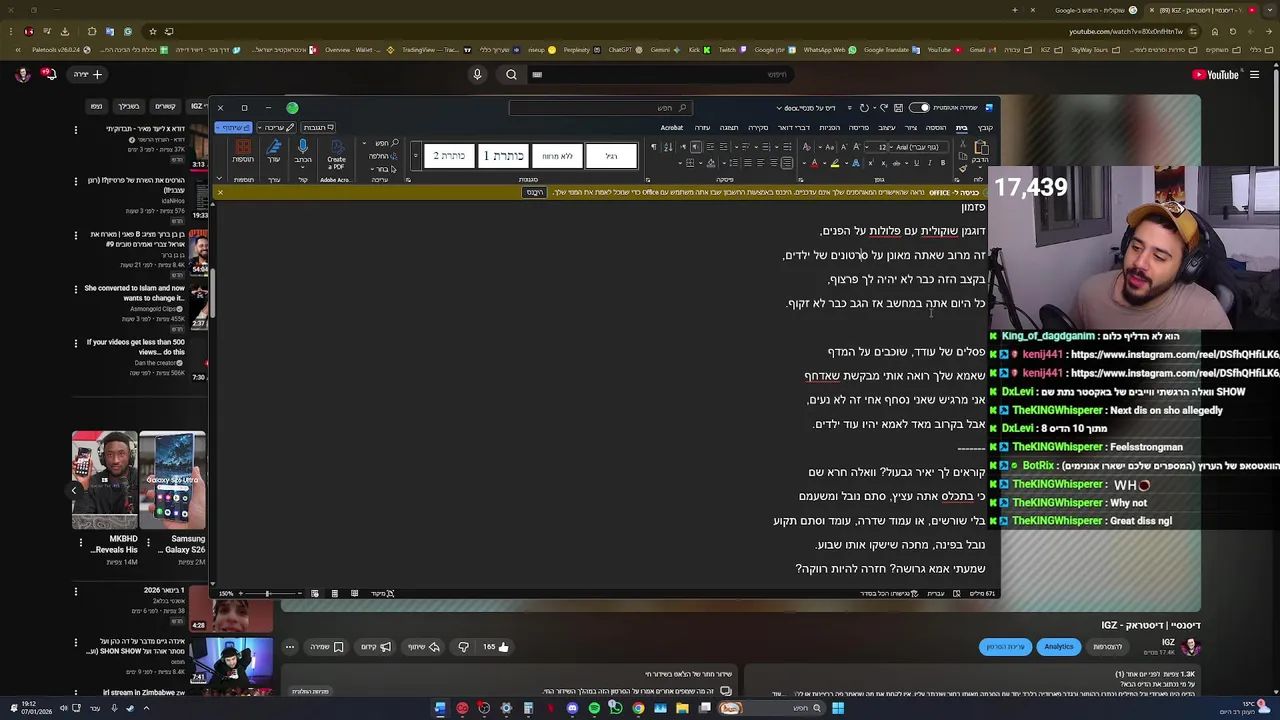Select right-to-left text direction toggle

pos(696,147)
